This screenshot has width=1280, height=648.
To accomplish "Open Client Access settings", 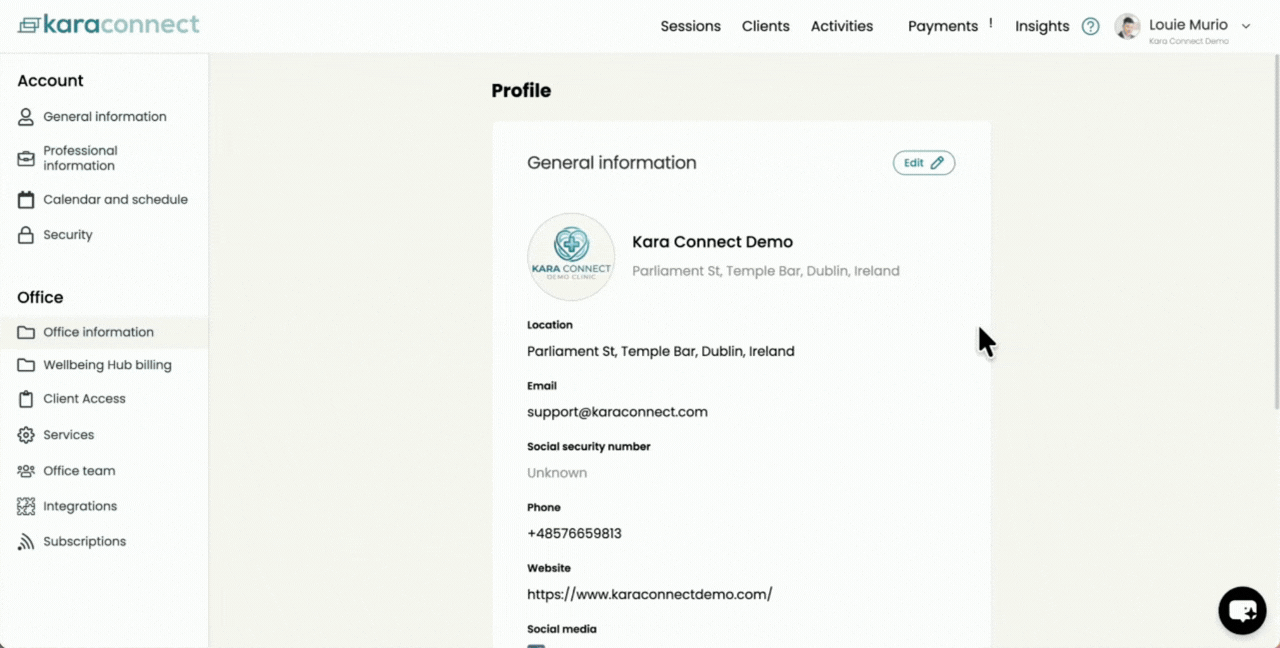I will pos(104,399).
